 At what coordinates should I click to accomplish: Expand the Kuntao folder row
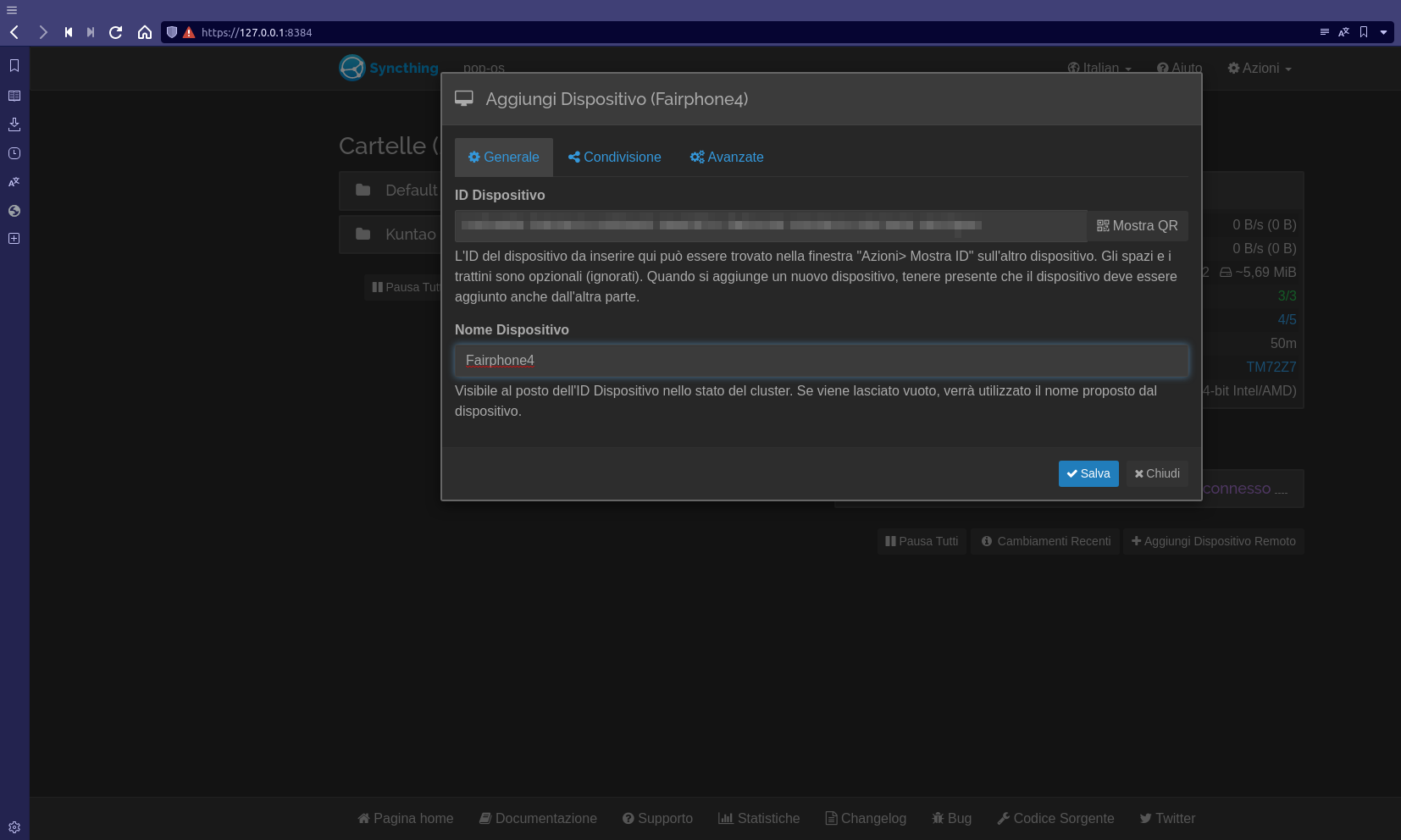click(x=390, y=235)
